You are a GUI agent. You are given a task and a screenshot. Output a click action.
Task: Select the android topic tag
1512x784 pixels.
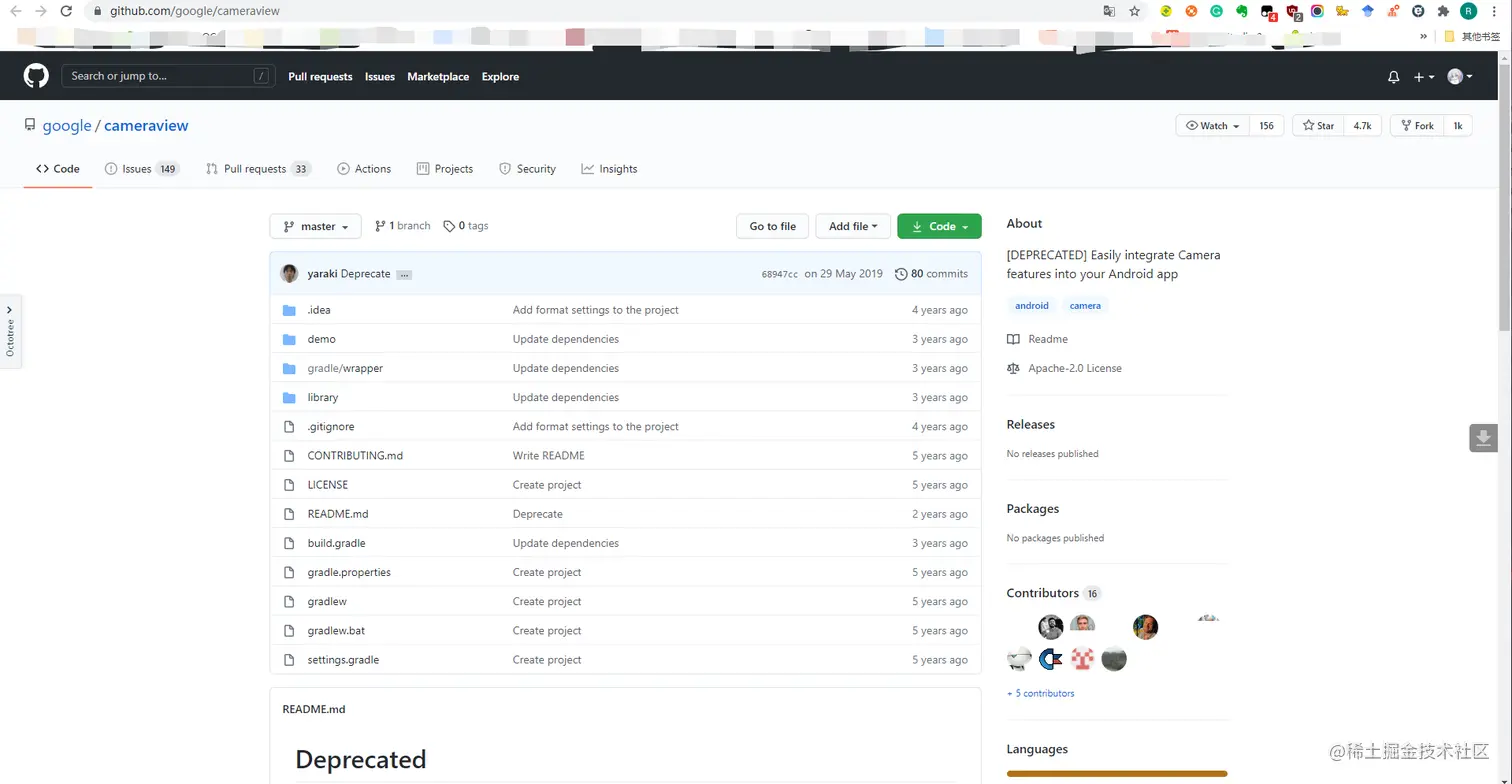(1032, 306)
